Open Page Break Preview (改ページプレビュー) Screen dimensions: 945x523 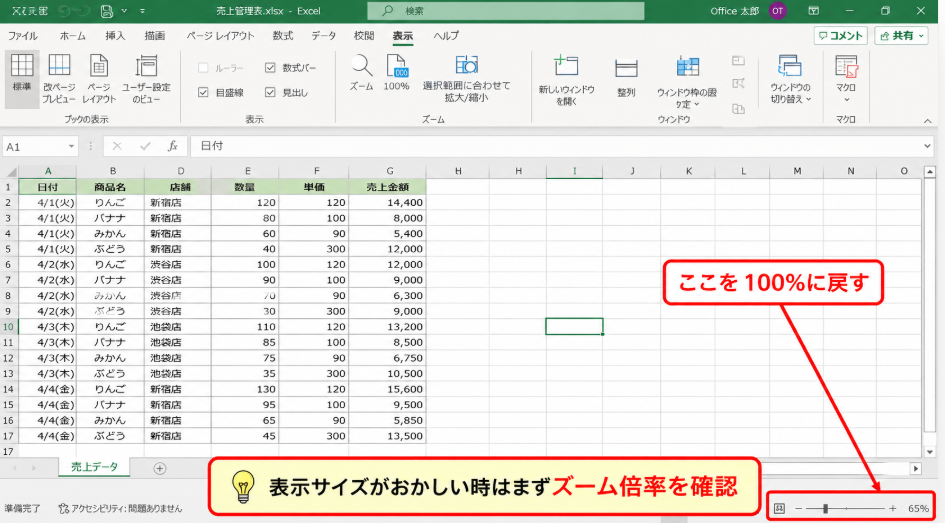[59, 78]
